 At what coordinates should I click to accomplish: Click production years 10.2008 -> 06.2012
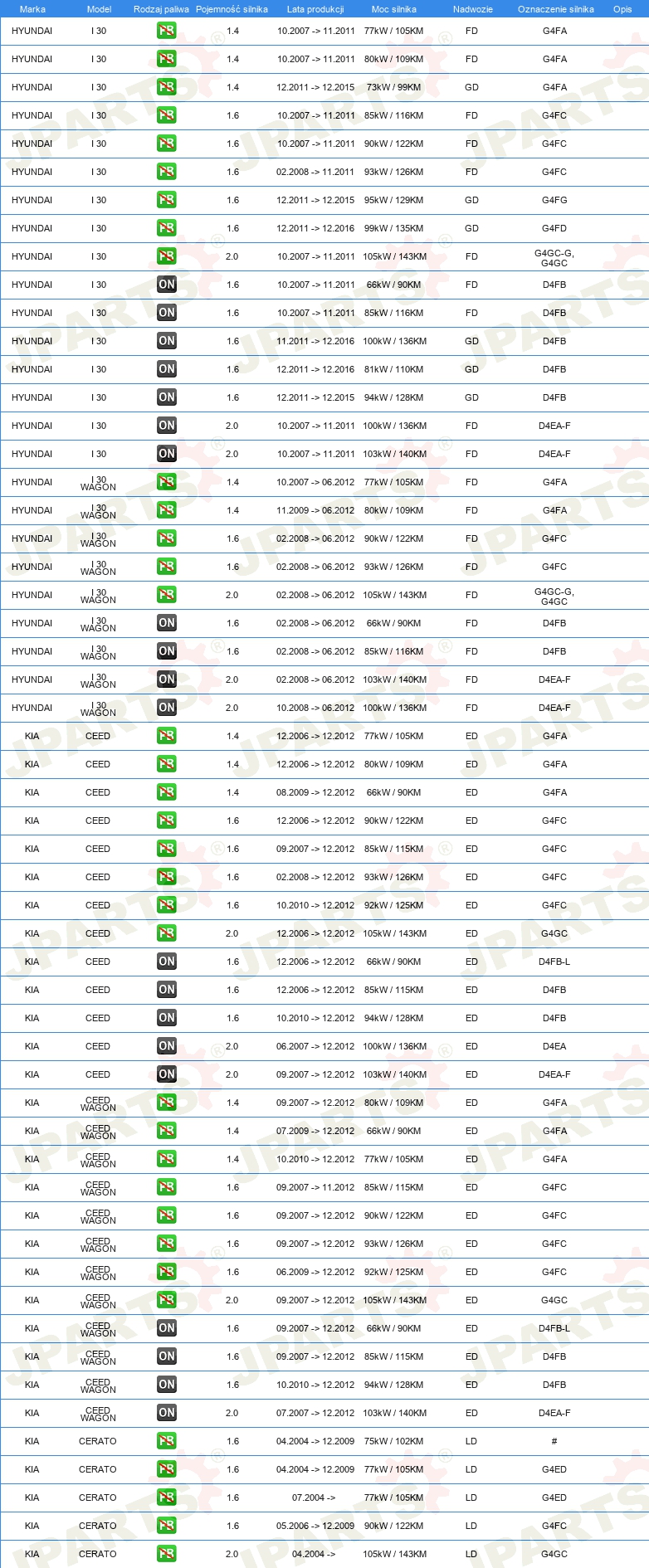(315, 708)
